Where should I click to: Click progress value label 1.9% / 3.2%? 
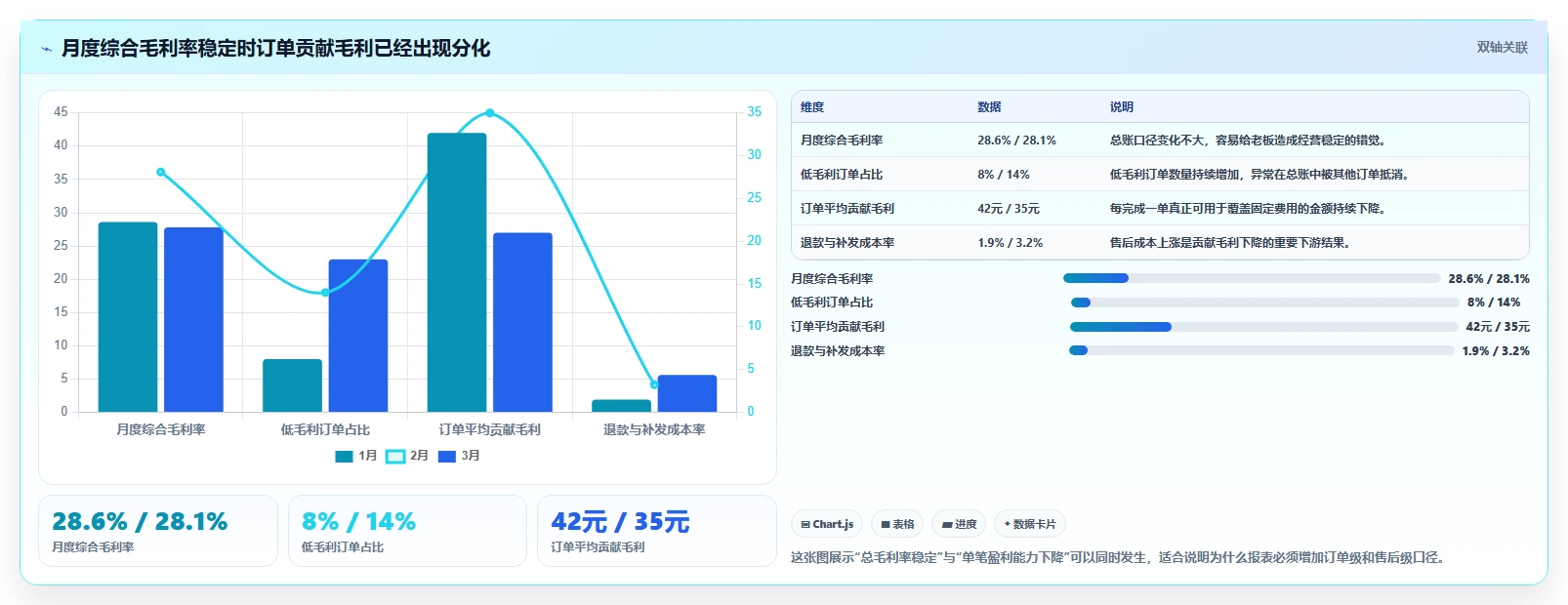coord(1496,351)
